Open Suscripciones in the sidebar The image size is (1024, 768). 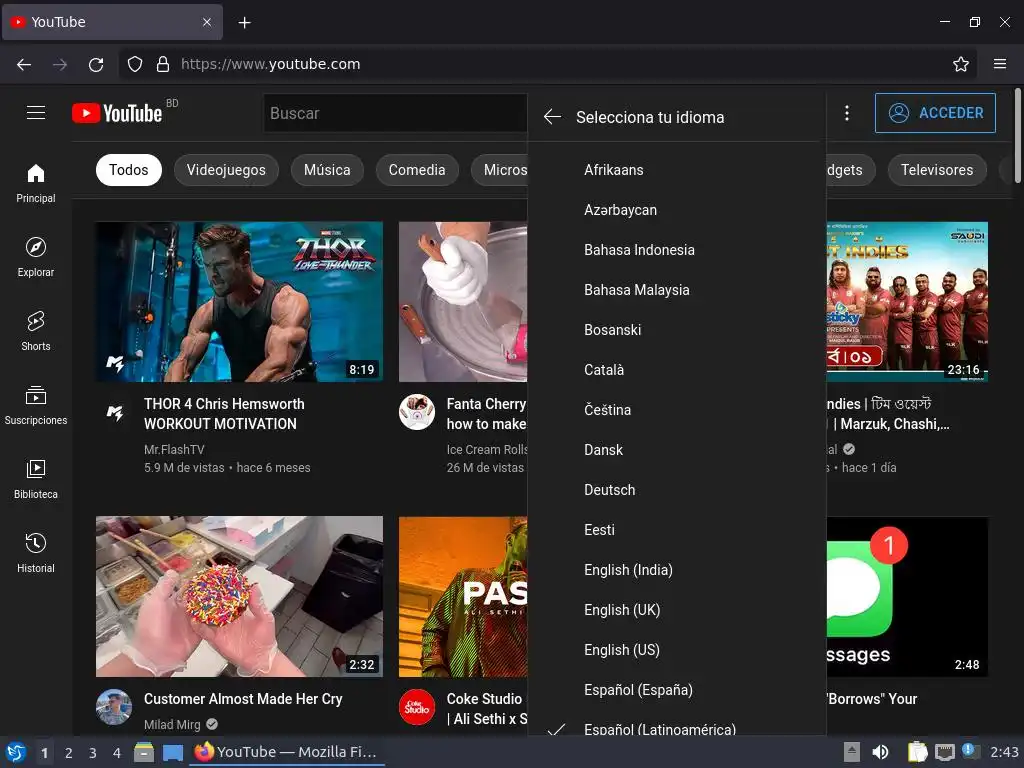tap(36, 406)
